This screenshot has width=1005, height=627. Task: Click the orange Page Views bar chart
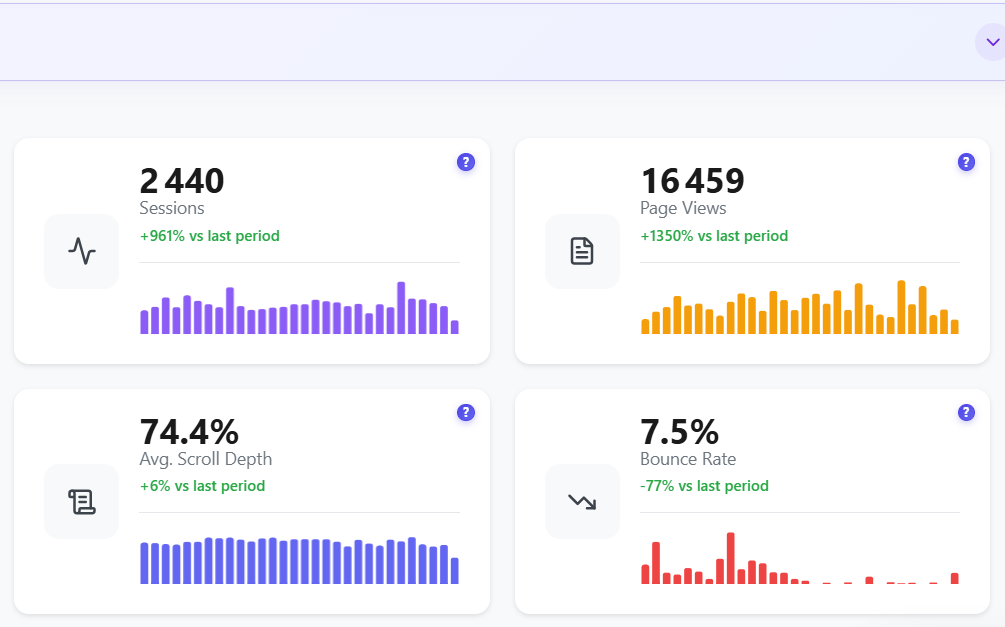point(800,307)
